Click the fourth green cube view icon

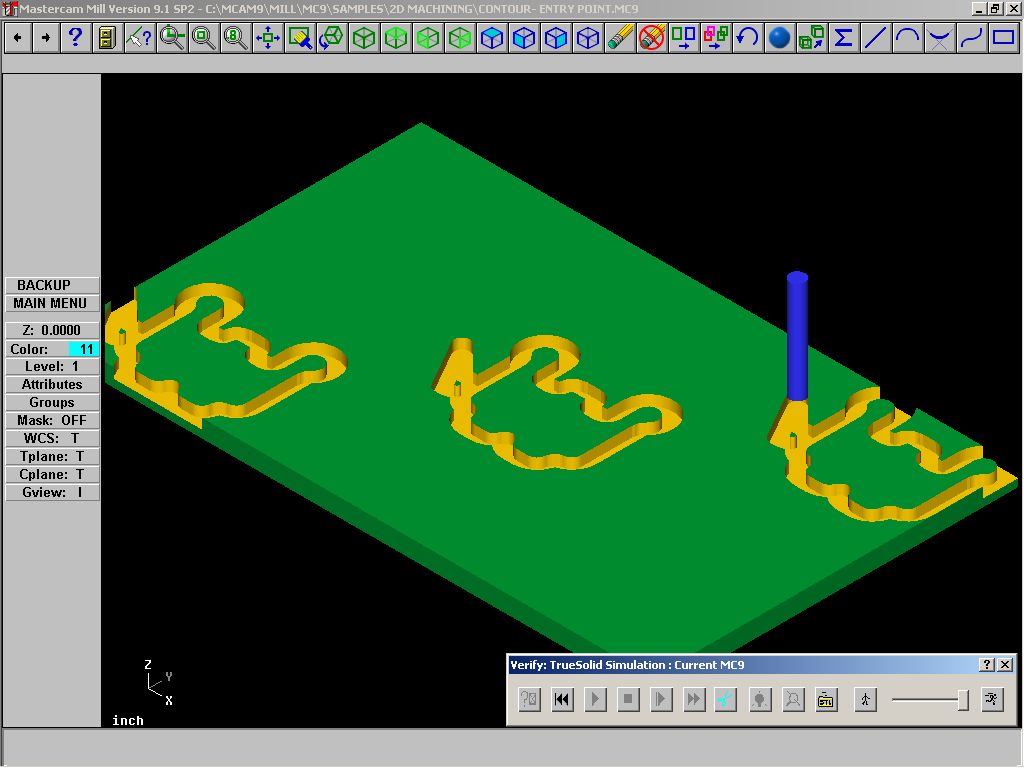[x=460, y=38]
